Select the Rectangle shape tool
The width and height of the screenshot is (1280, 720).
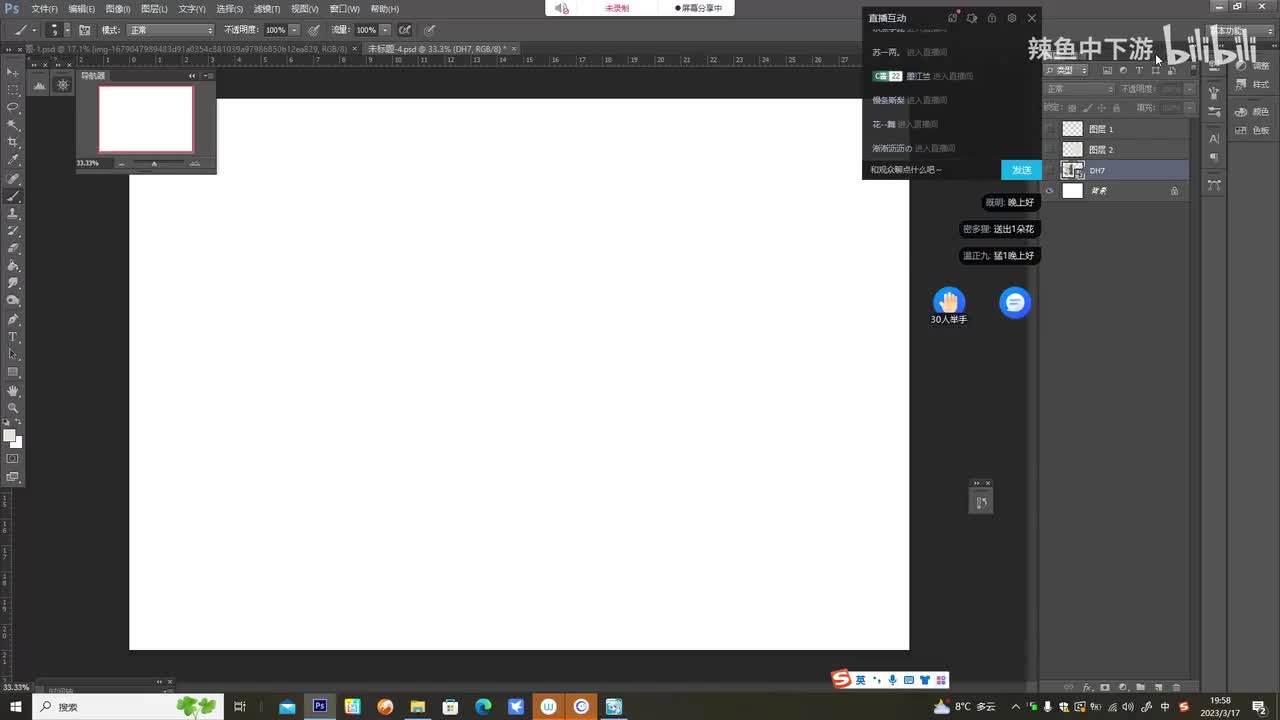click(13, 372)
